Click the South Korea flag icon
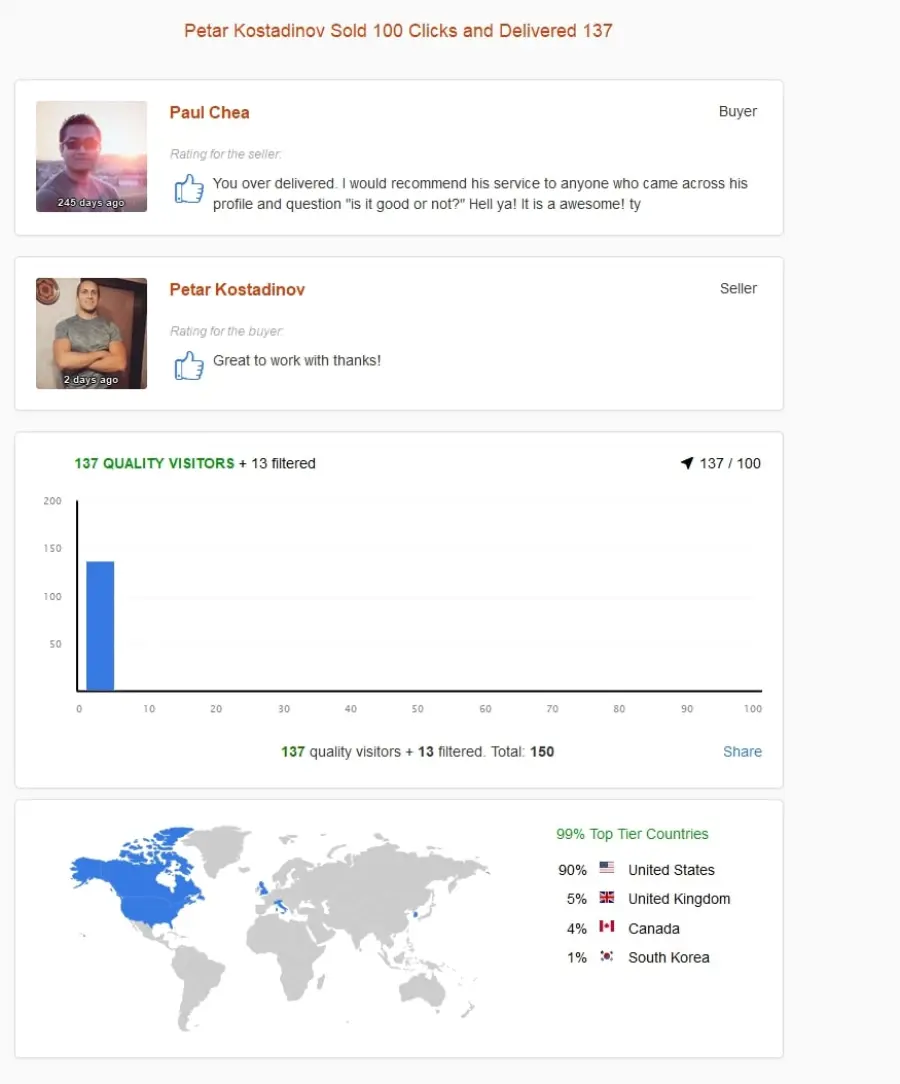Image resolution: width=900 pixels, height=1084 pixels. [606, 955]
